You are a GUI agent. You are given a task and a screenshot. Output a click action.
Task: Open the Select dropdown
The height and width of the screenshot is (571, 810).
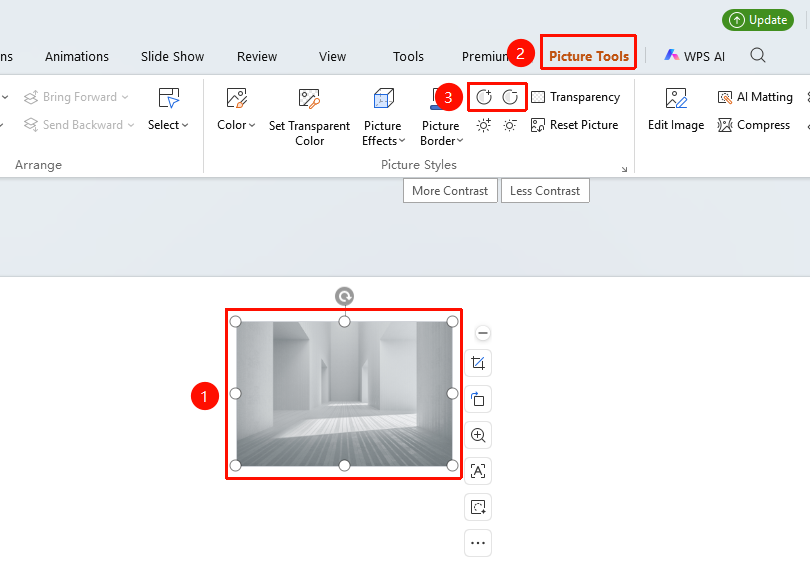(x=168, y=125)
